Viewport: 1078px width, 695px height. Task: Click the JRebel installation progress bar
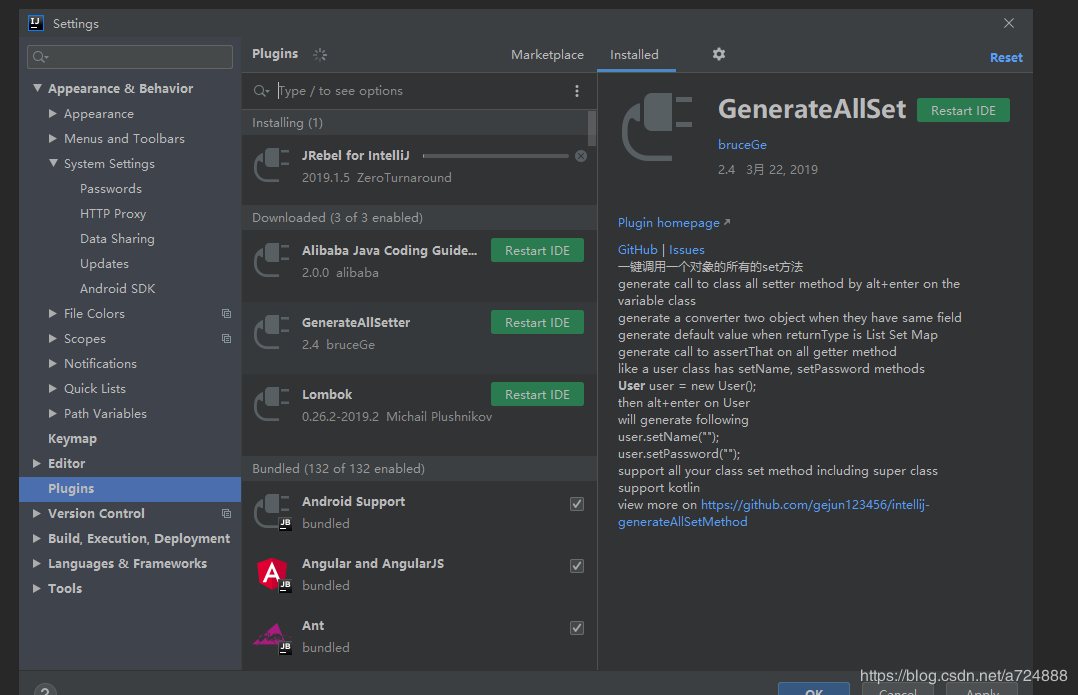(x=496, y=156)
